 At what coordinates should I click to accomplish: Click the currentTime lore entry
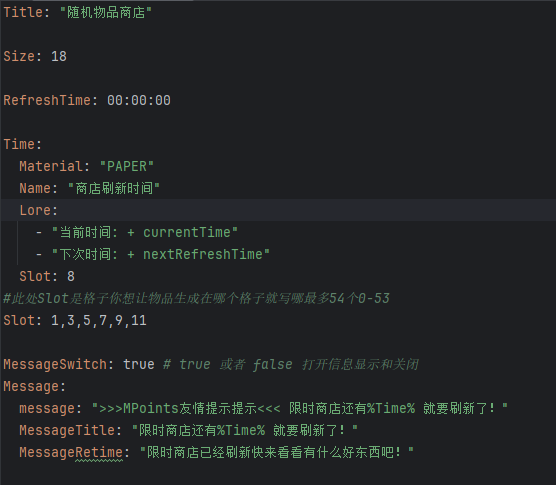(x=145, y=232)
